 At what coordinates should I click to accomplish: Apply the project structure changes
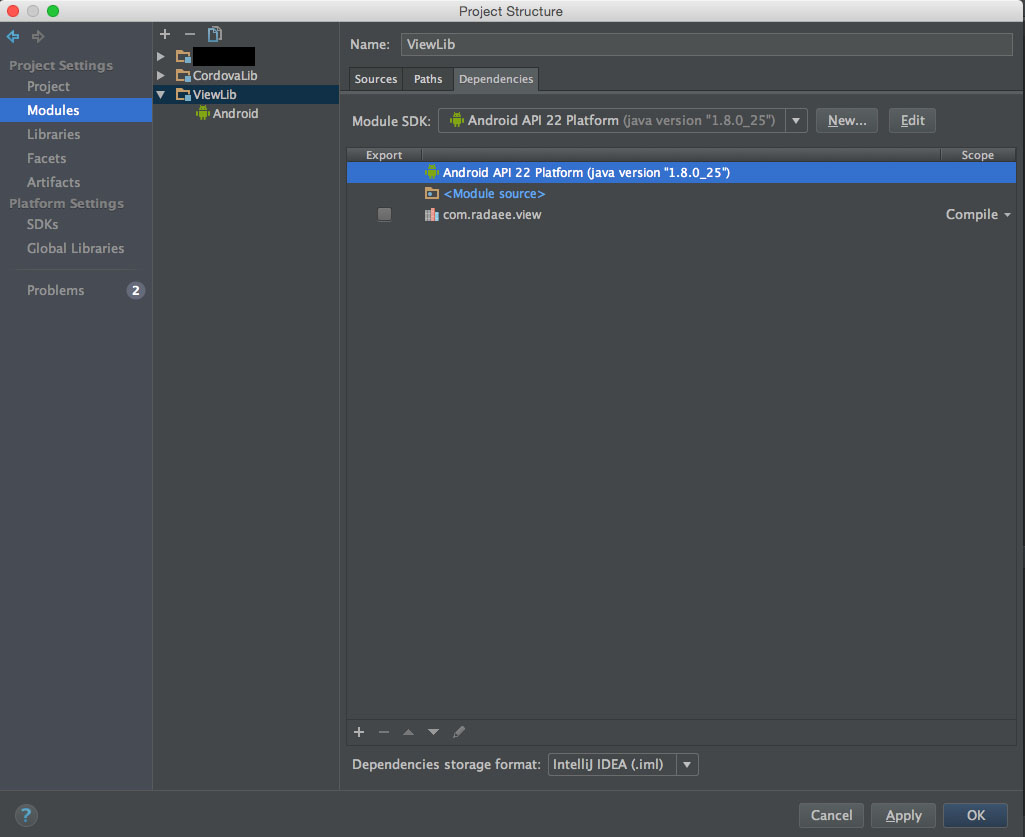tap(903, 815)
